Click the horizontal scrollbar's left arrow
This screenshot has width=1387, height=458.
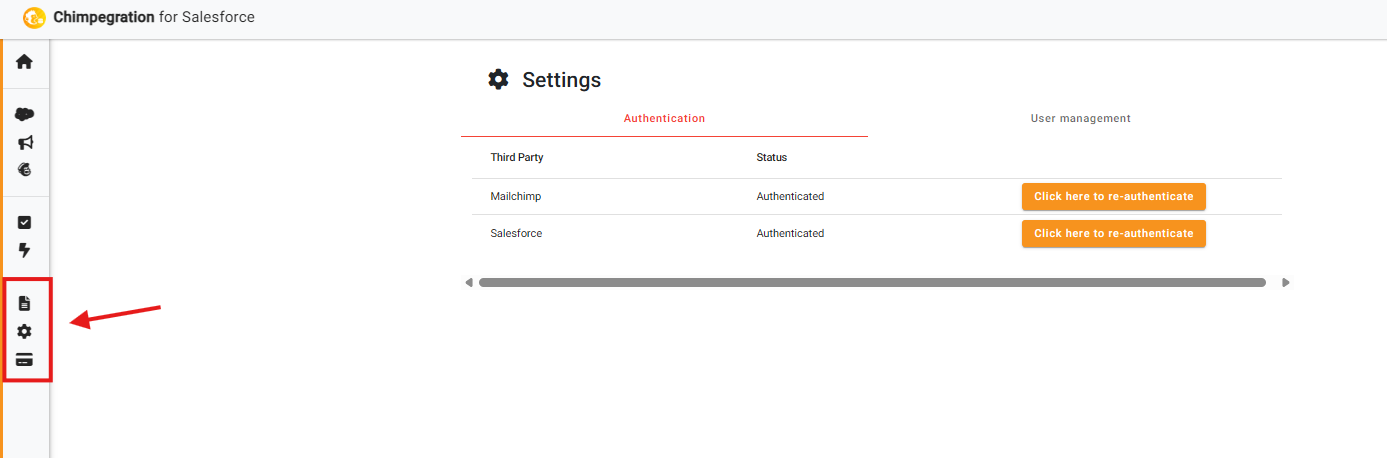click(468, 283)
